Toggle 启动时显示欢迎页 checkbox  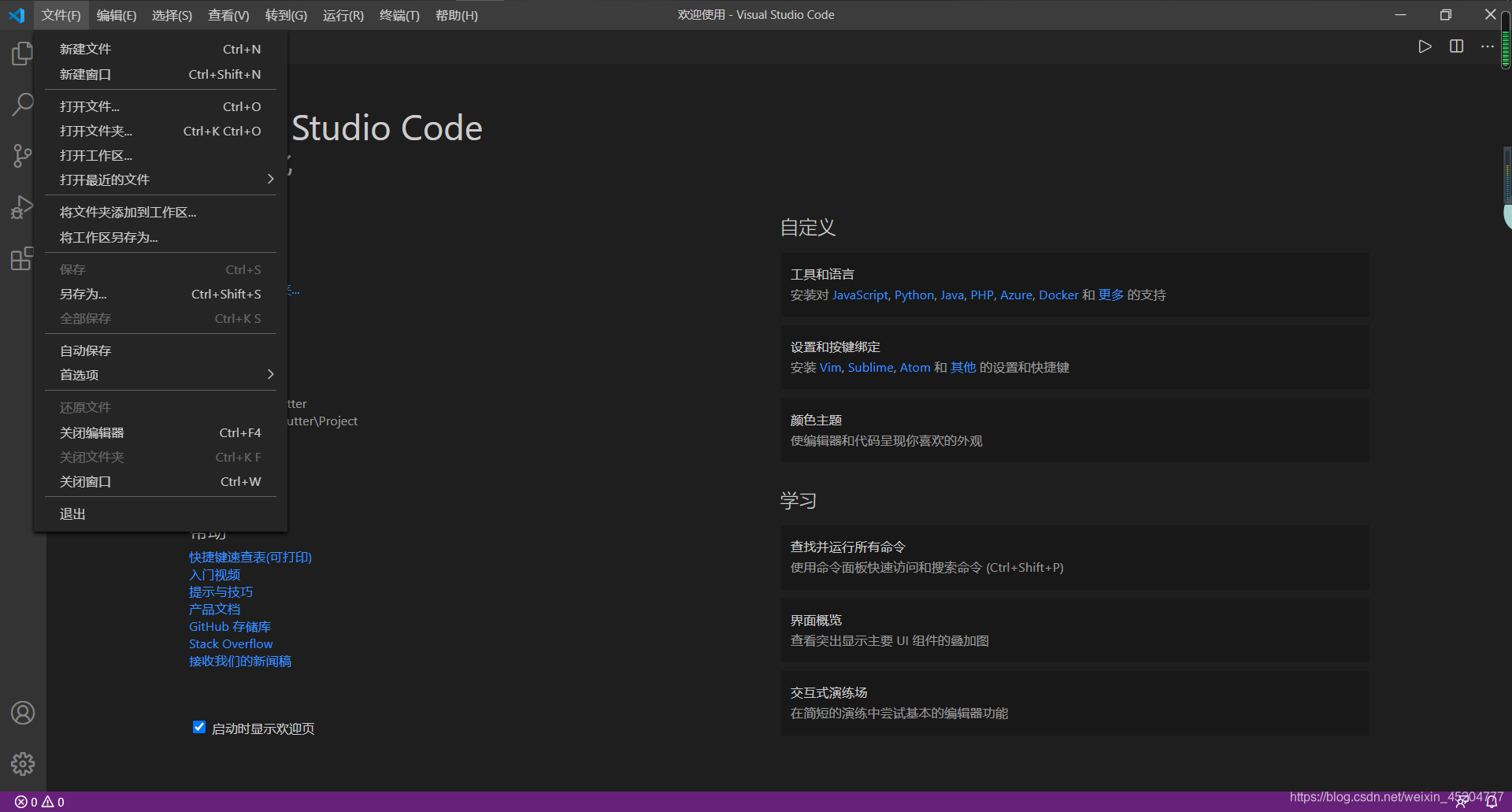tap(199, 727)
